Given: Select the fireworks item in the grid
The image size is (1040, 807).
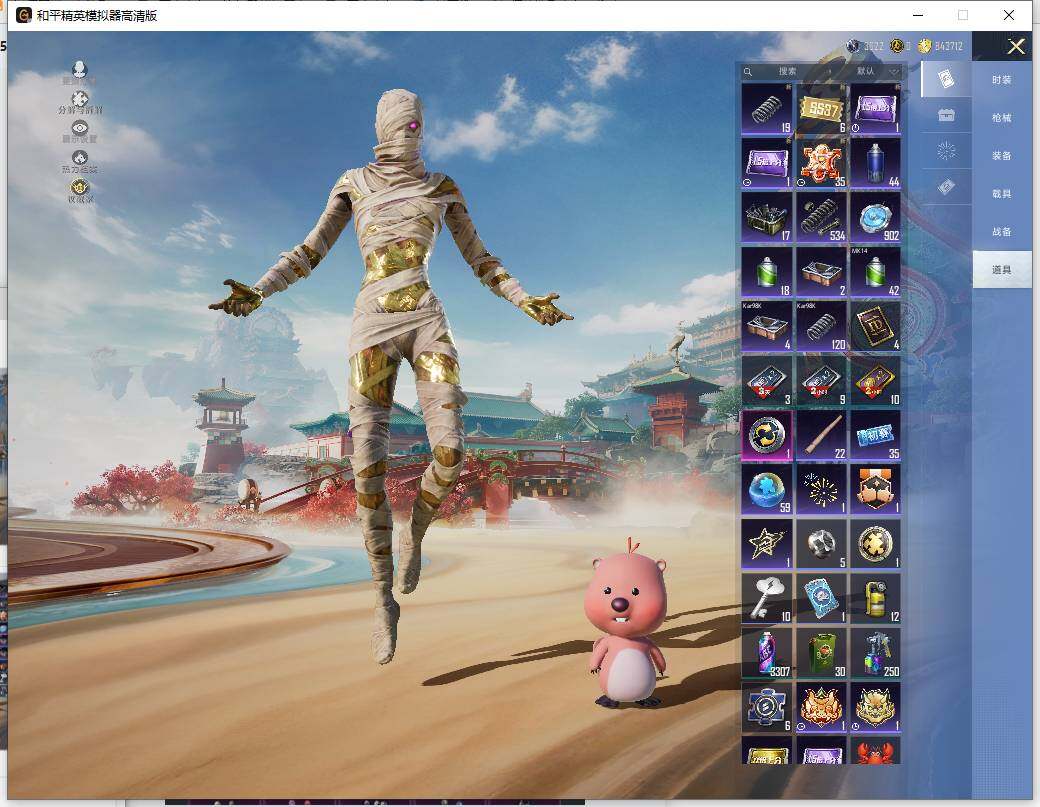Looking at the screenshot, I should (x=821, y=489).
